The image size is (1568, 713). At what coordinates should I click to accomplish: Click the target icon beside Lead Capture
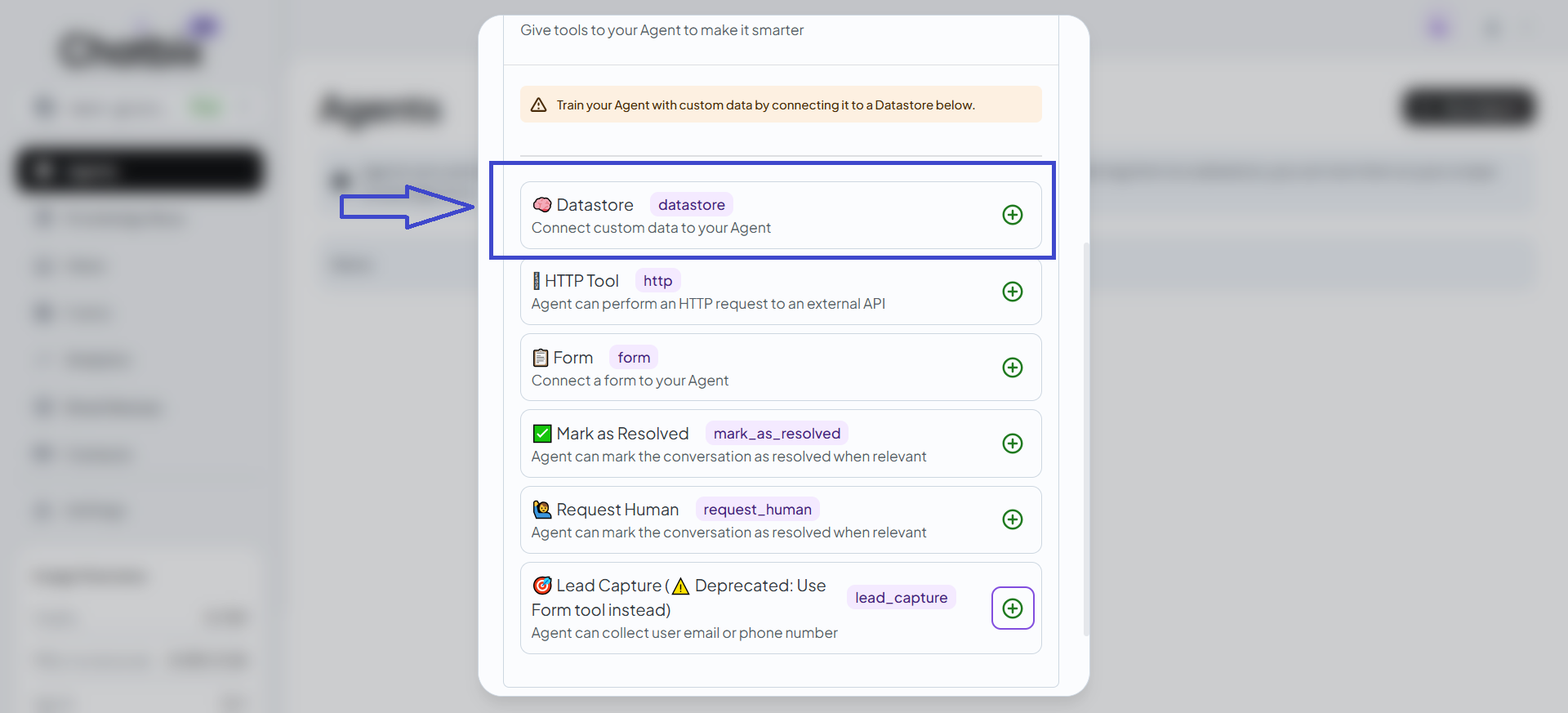pyautogui.click(x=542, y=586)
